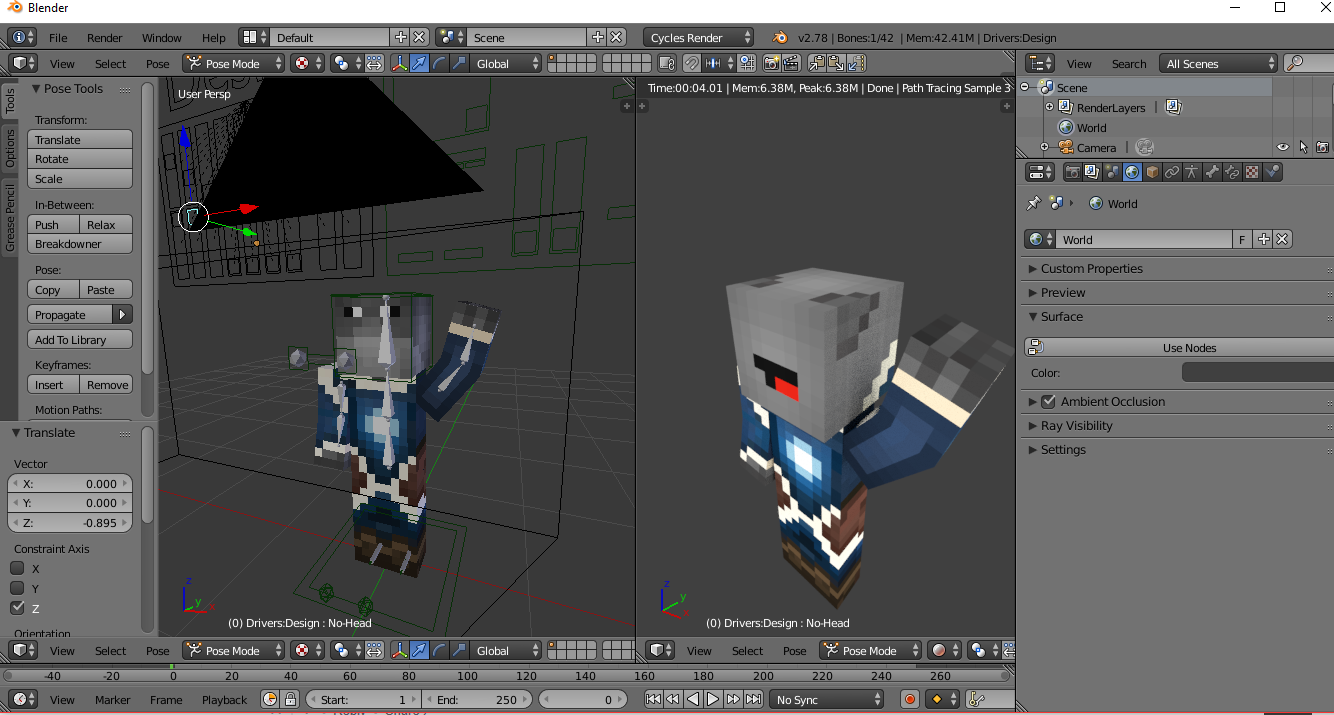Open the Render Layers properties tab

coord(1092,172)
